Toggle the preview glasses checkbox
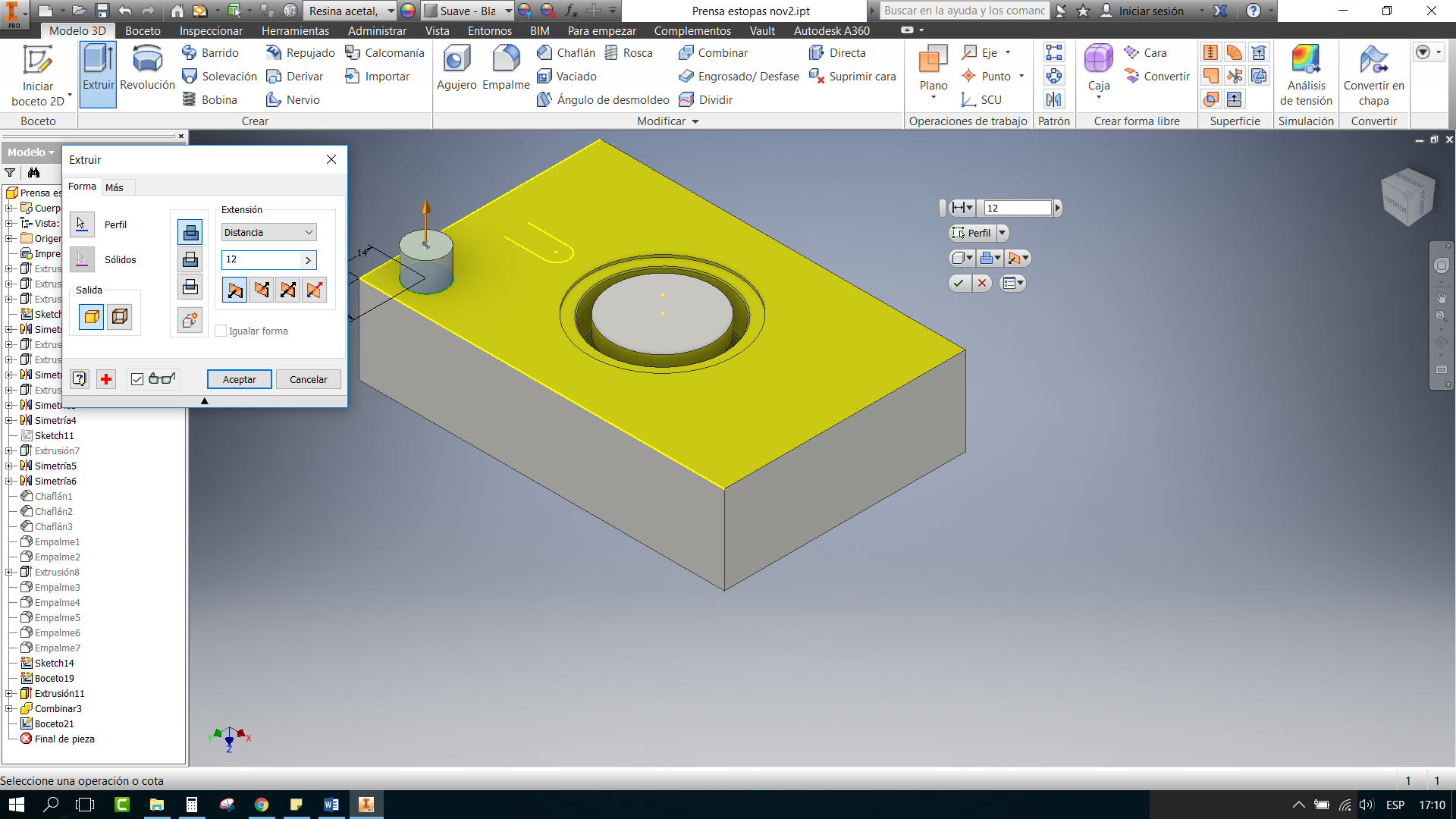The image size is (1456, 819). (137, 379)
